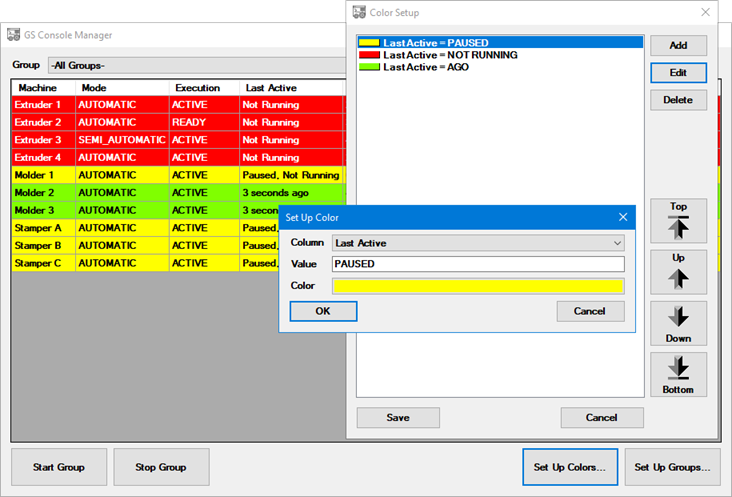Delete the selected color rule
This screenshot has height=497, width=732.
click(678, 100)
